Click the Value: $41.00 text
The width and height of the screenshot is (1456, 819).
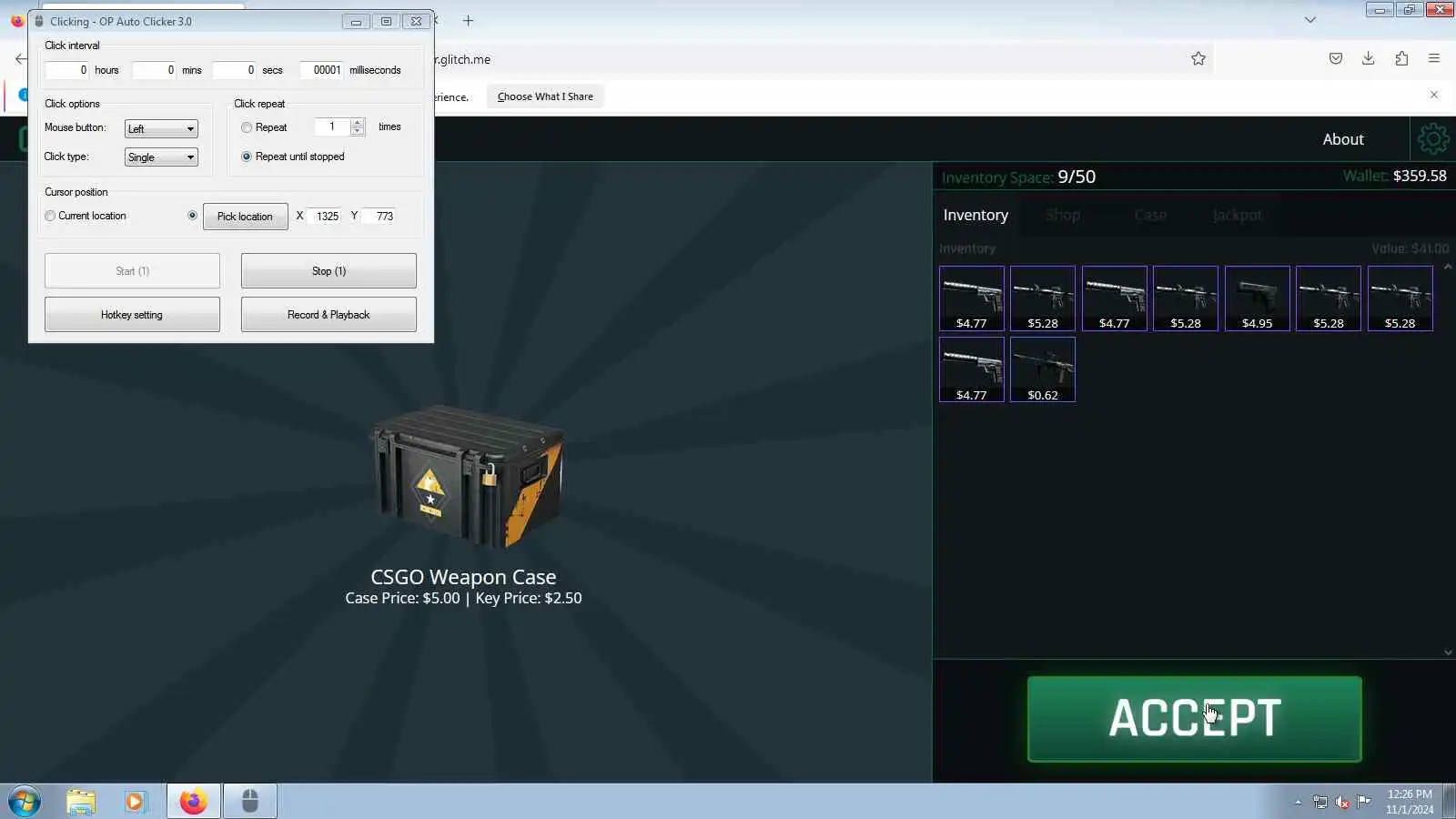tap(1410, 248)
